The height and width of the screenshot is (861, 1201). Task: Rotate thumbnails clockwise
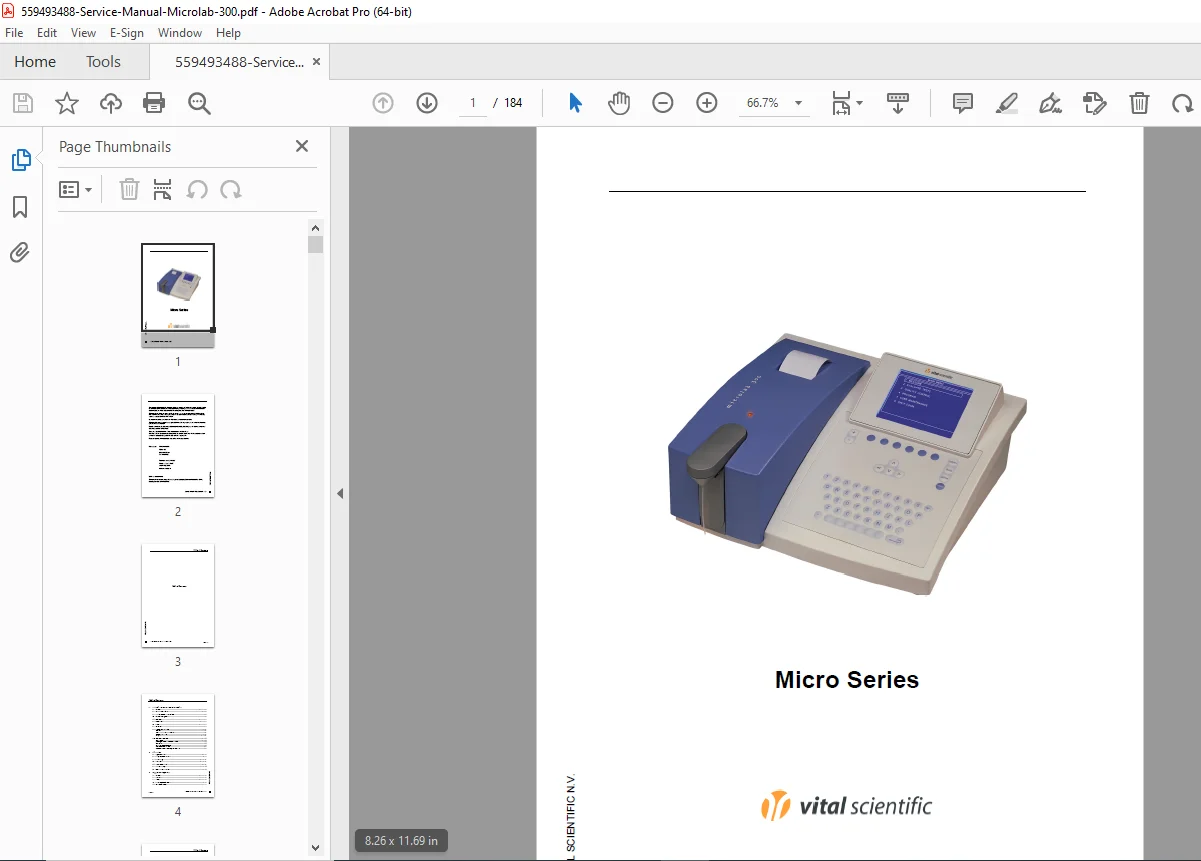(x=231, y=189)
